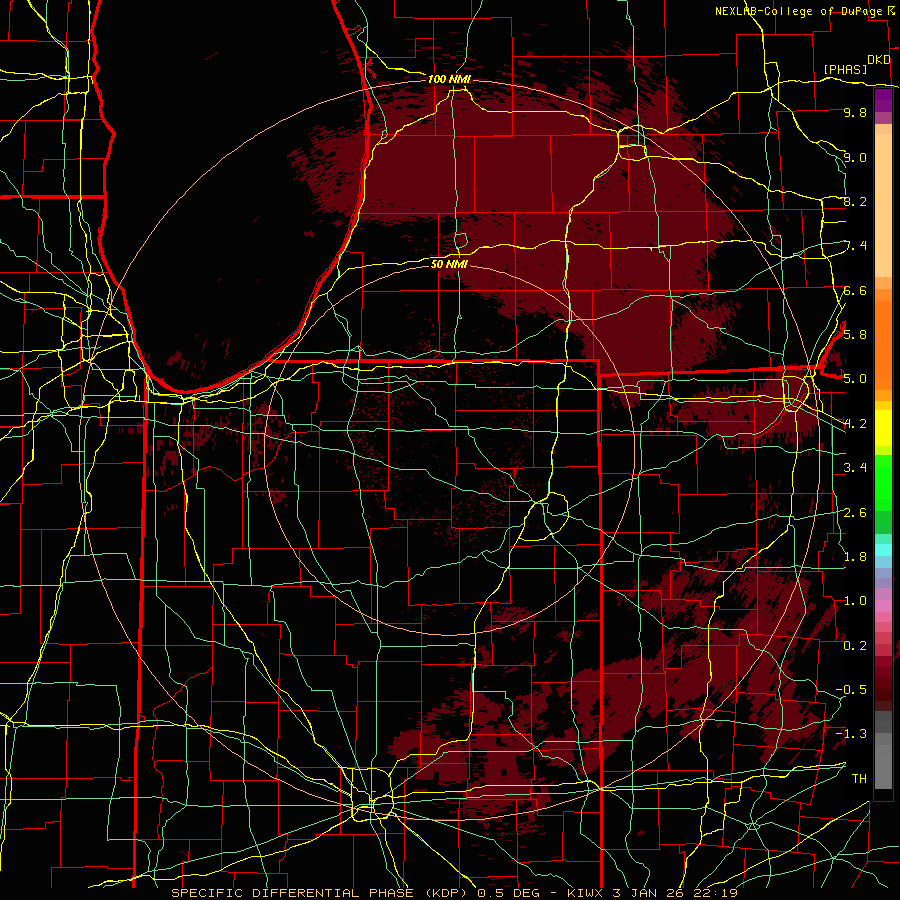Click the [PHAS] legend unit label
The width and height of the screenshot is (900, 900).
(845, 69)
